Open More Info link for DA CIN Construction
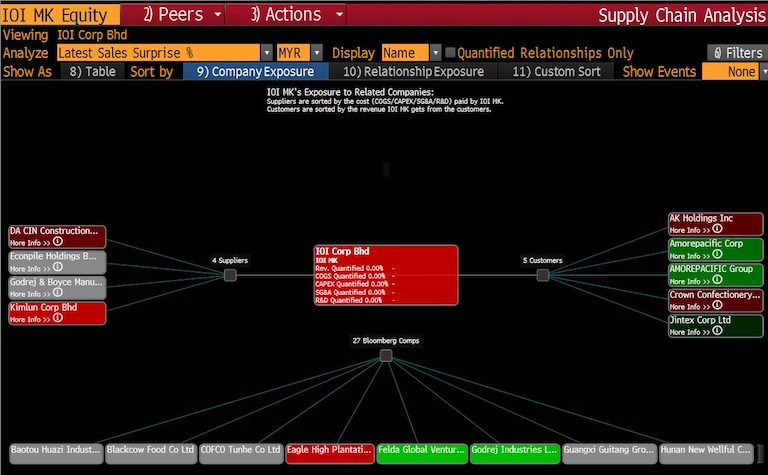The image size is (768, 475). pyautogui.click(x=30, y=243)
